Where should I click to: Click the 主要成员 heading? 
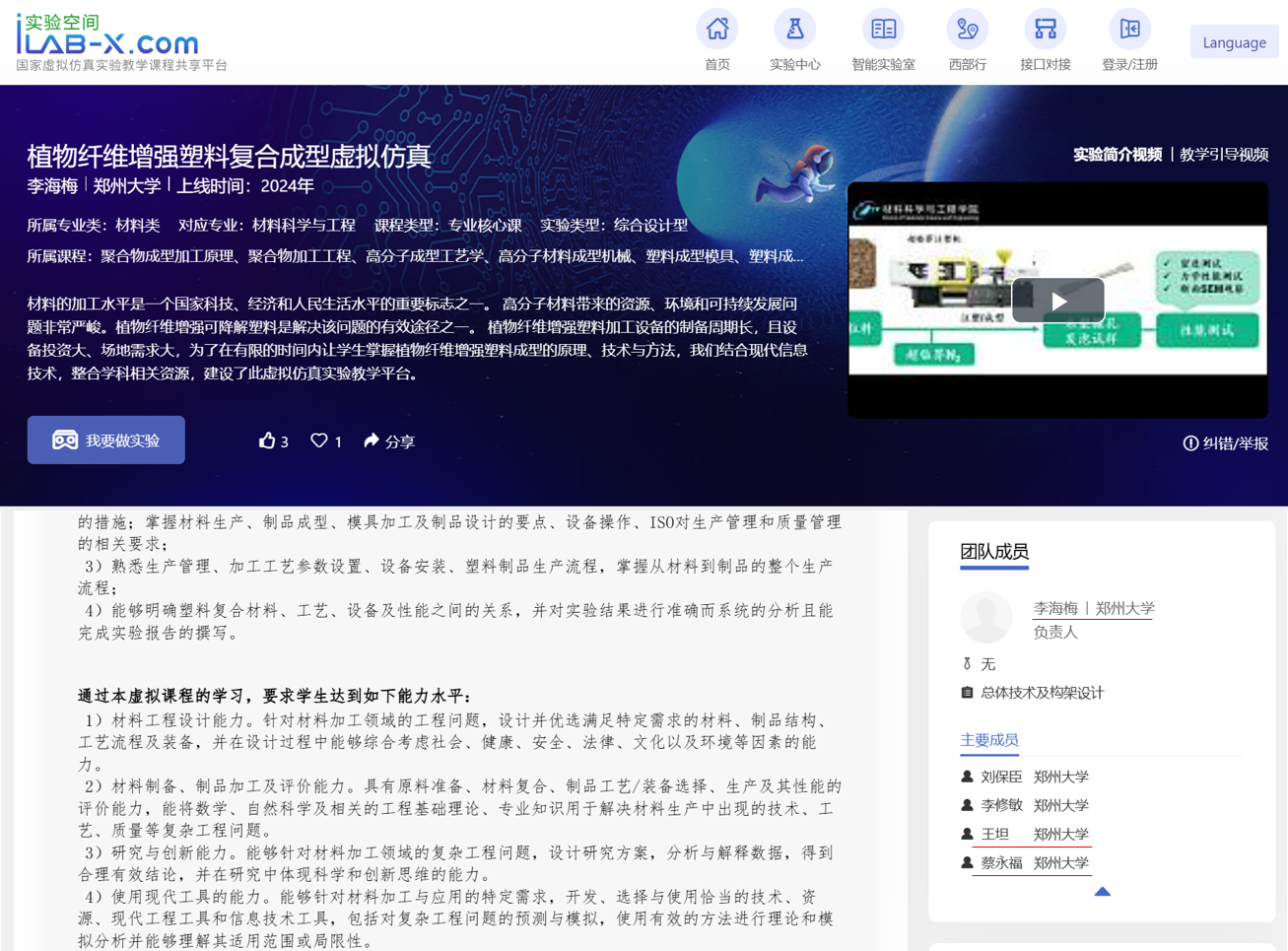[x=989, y=740]
